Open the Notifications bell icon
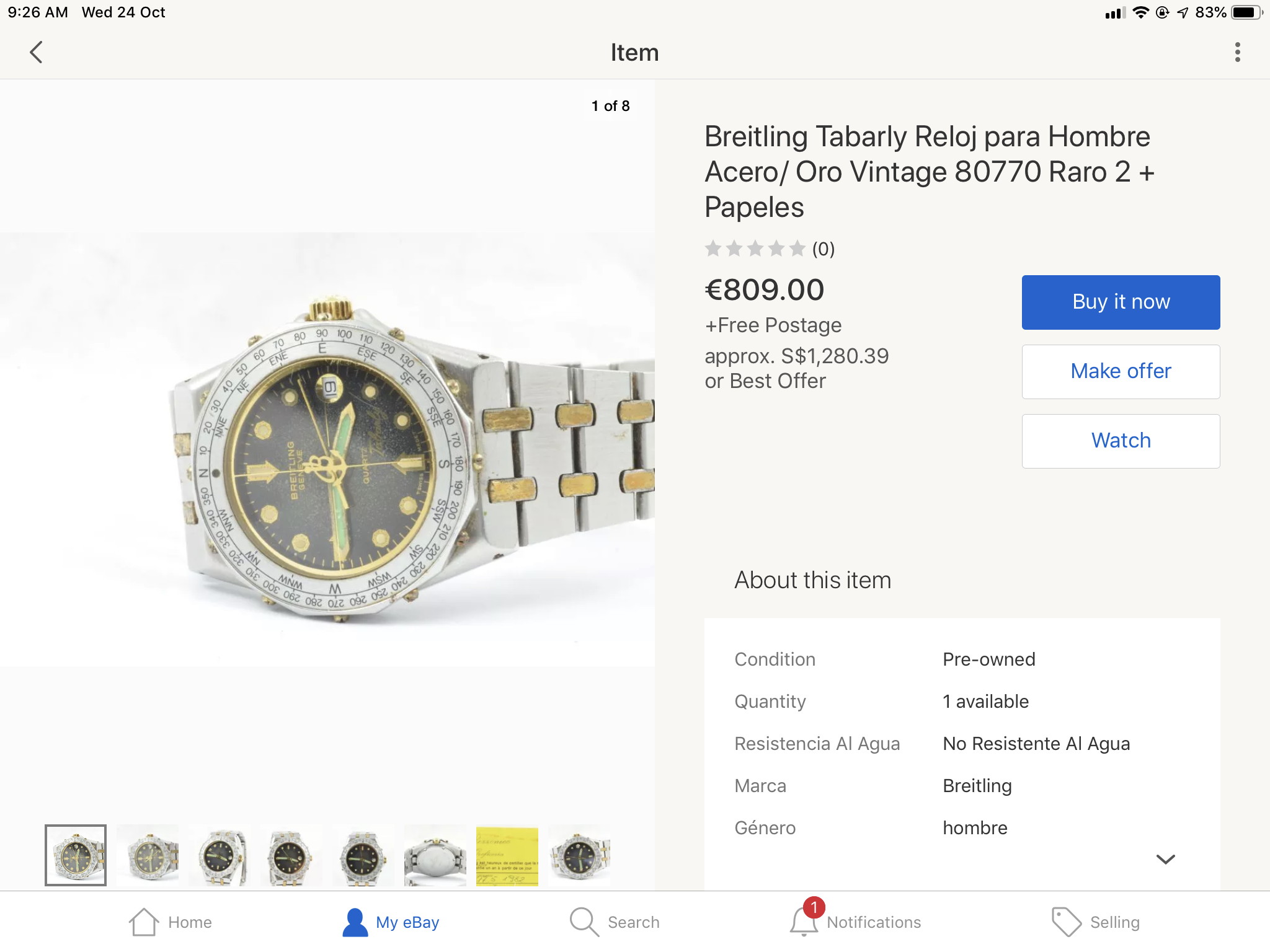The width and height of the screenshot is (1270, 952). 804,922
